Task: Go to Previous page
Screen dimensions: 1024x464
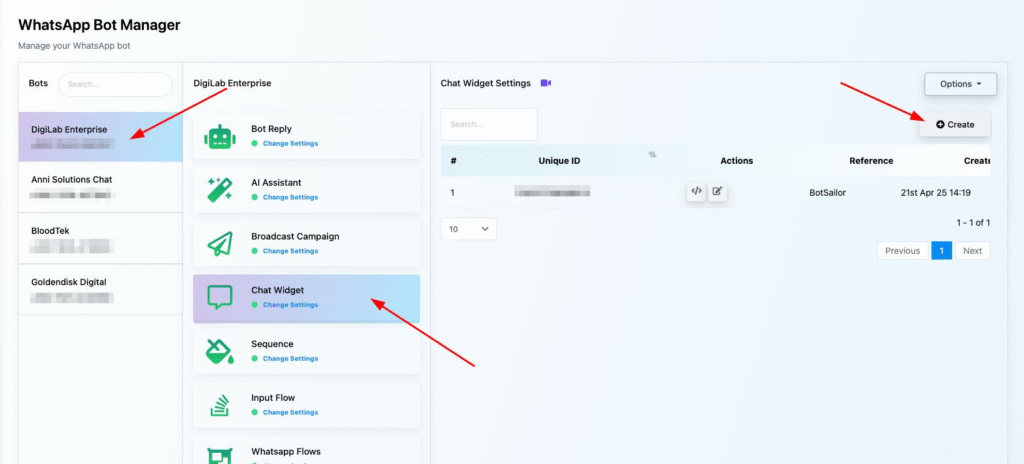Action: [903, 250]
